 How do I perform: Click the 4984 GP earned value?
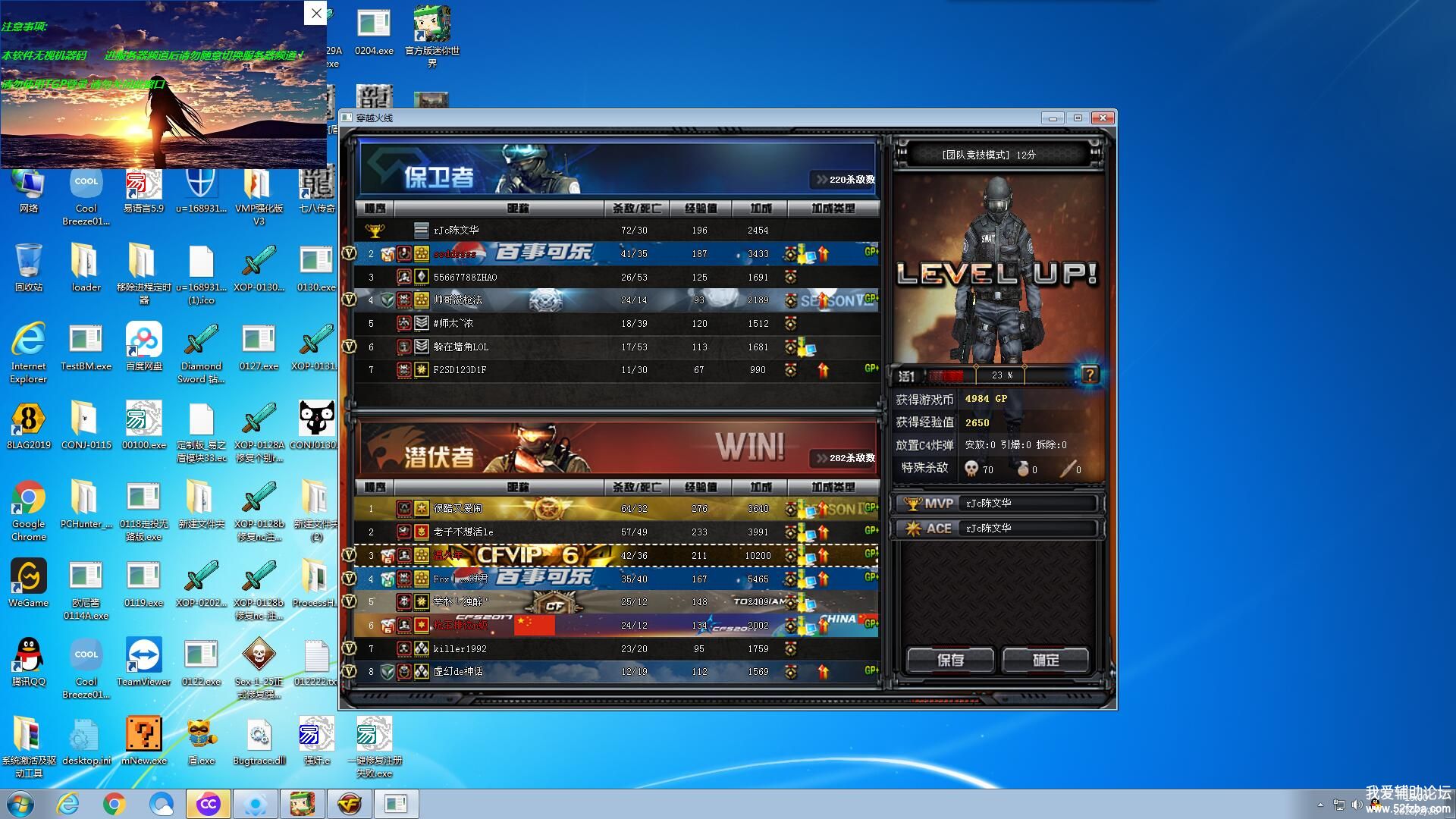(x=986, y=398)
